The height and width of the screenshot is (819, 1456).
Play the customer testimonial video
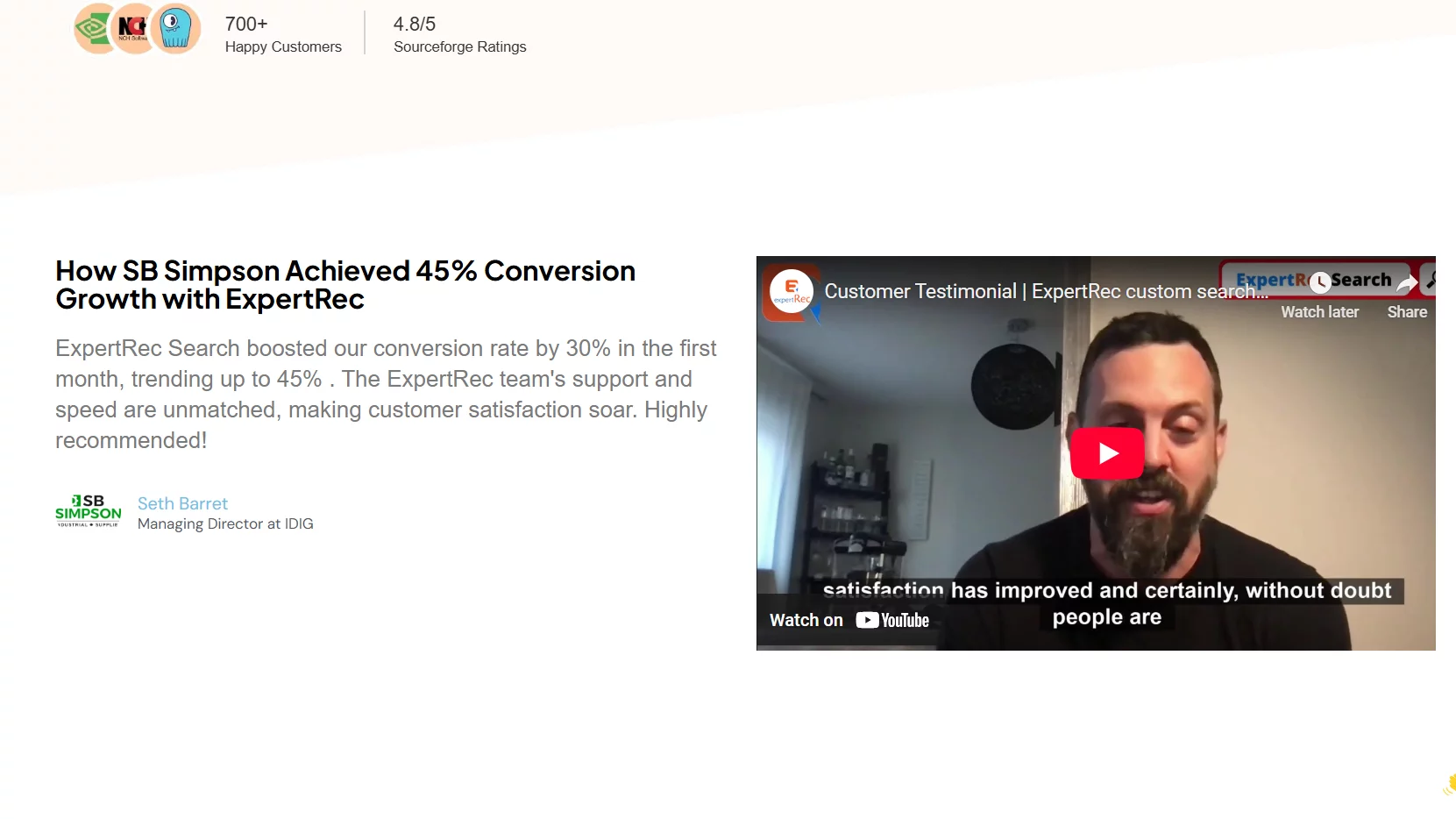click(1106, 452)
